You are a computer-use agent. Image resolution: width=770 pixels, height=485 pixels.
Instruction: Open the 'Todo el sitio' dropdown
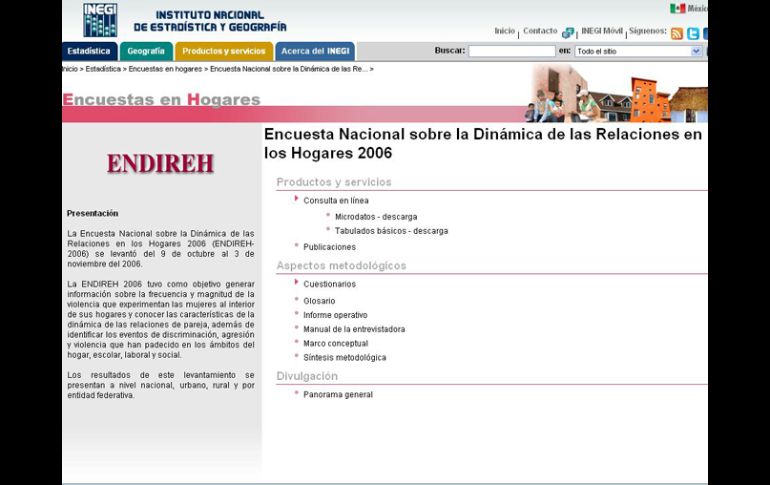(x=639, y=51)
